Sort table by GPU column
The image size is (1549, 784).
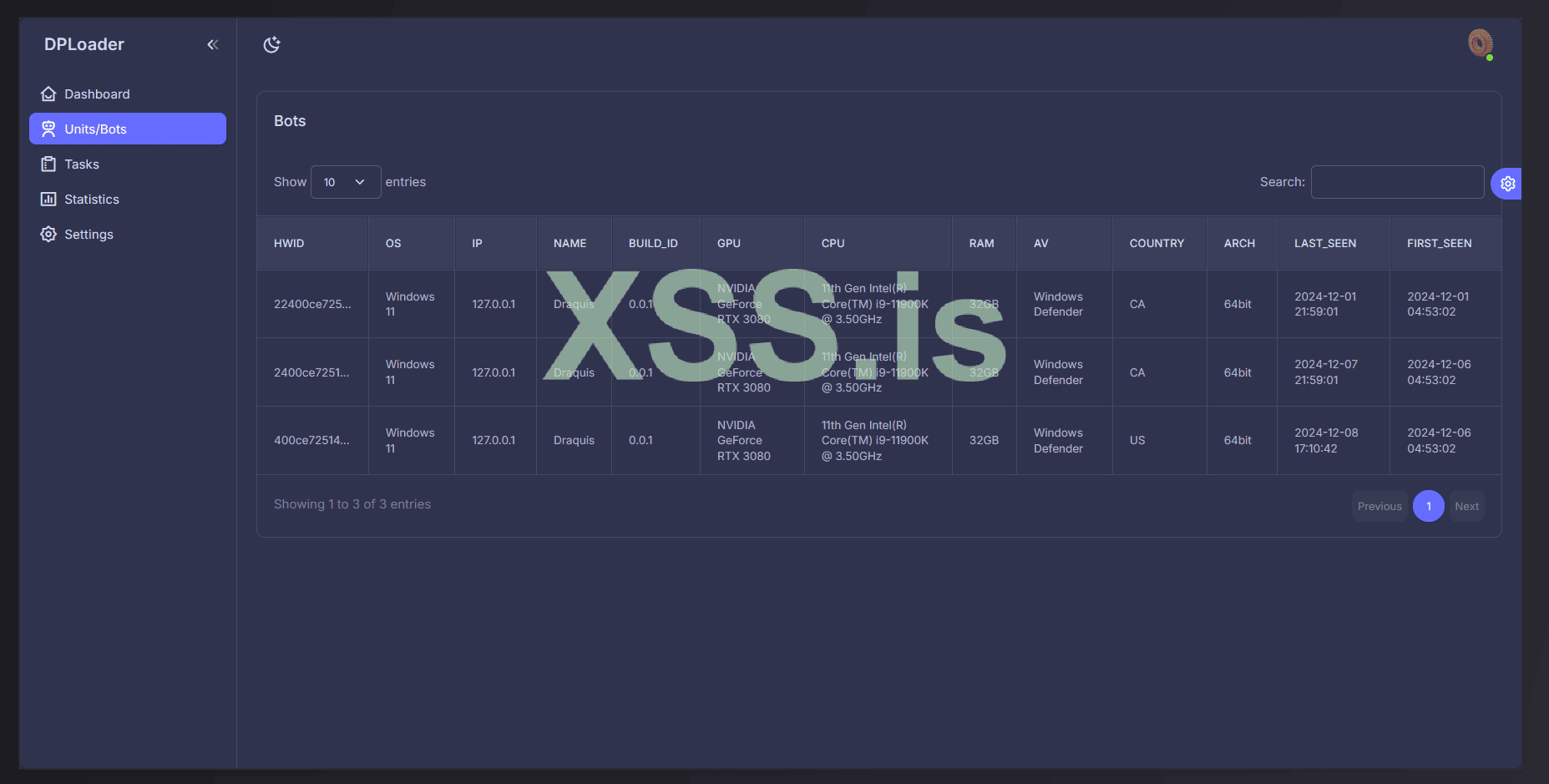pyautogui.click(x=752, y=243)
